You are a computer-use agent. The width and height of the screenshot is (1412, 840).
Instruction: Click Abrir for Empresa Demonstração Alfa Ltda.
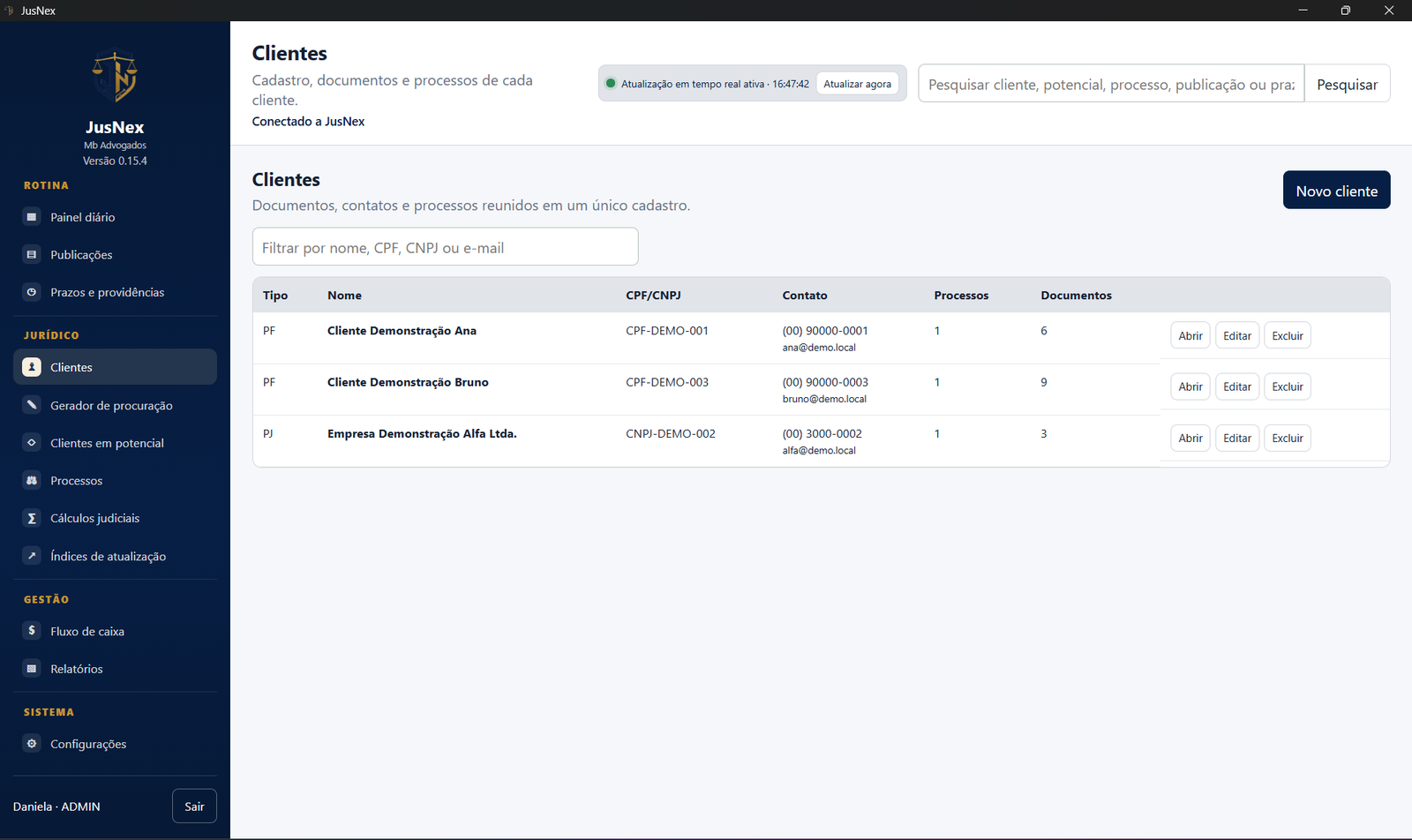tap(1190, 438)
